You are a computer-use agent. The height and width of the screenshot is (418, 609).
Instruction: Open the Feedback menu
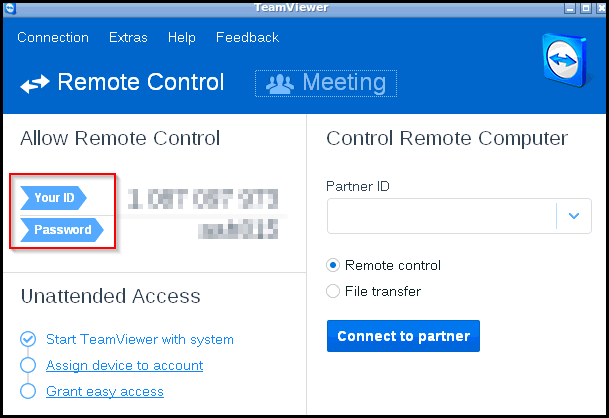(x=247, y=37)
